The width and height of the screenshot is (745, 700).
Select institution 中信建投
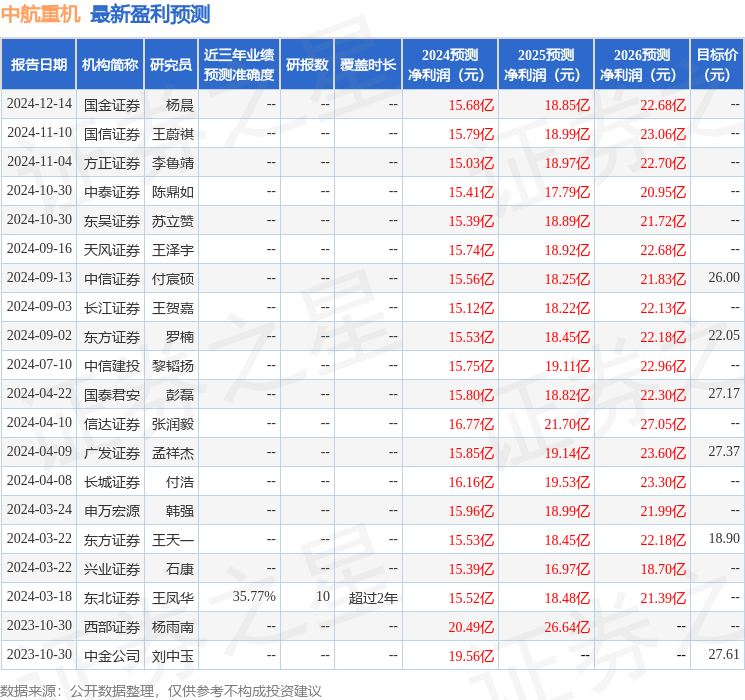[x=112, y=366]
